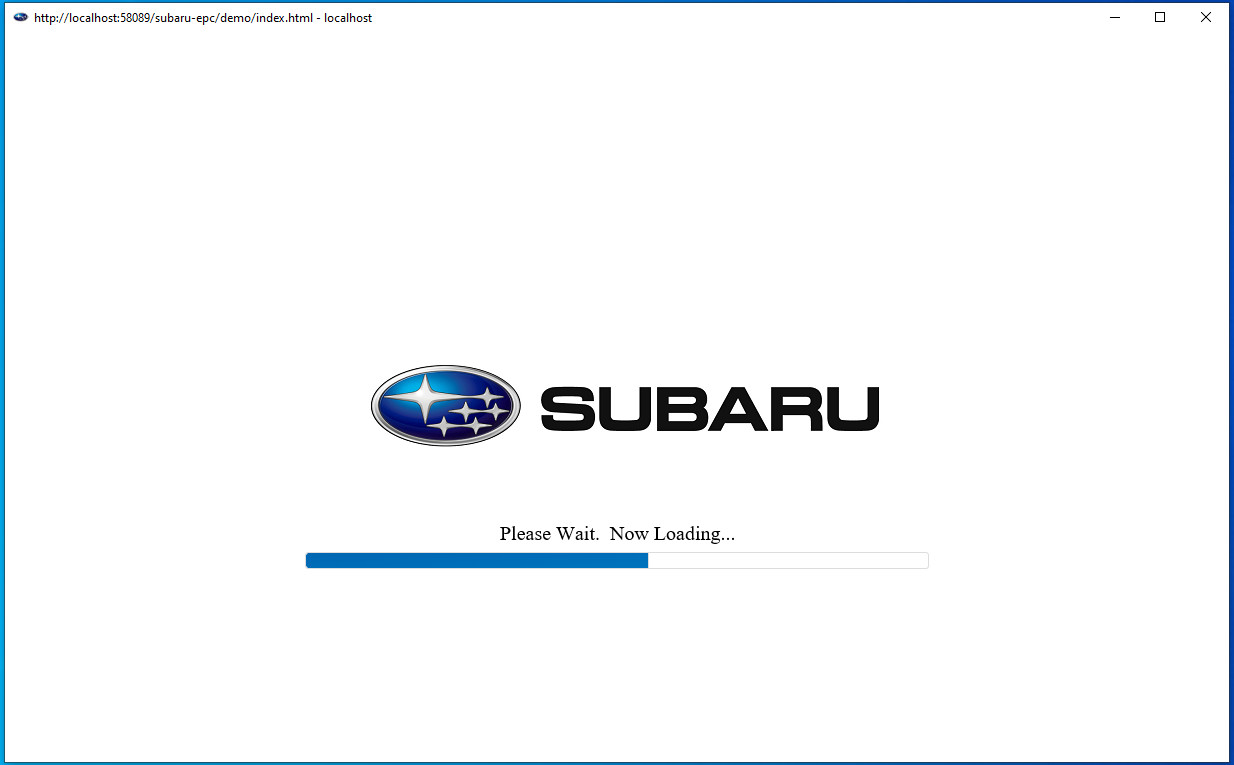Click the loading progress bar
The width and height of the screenshot is (1234, 765).
617,560
